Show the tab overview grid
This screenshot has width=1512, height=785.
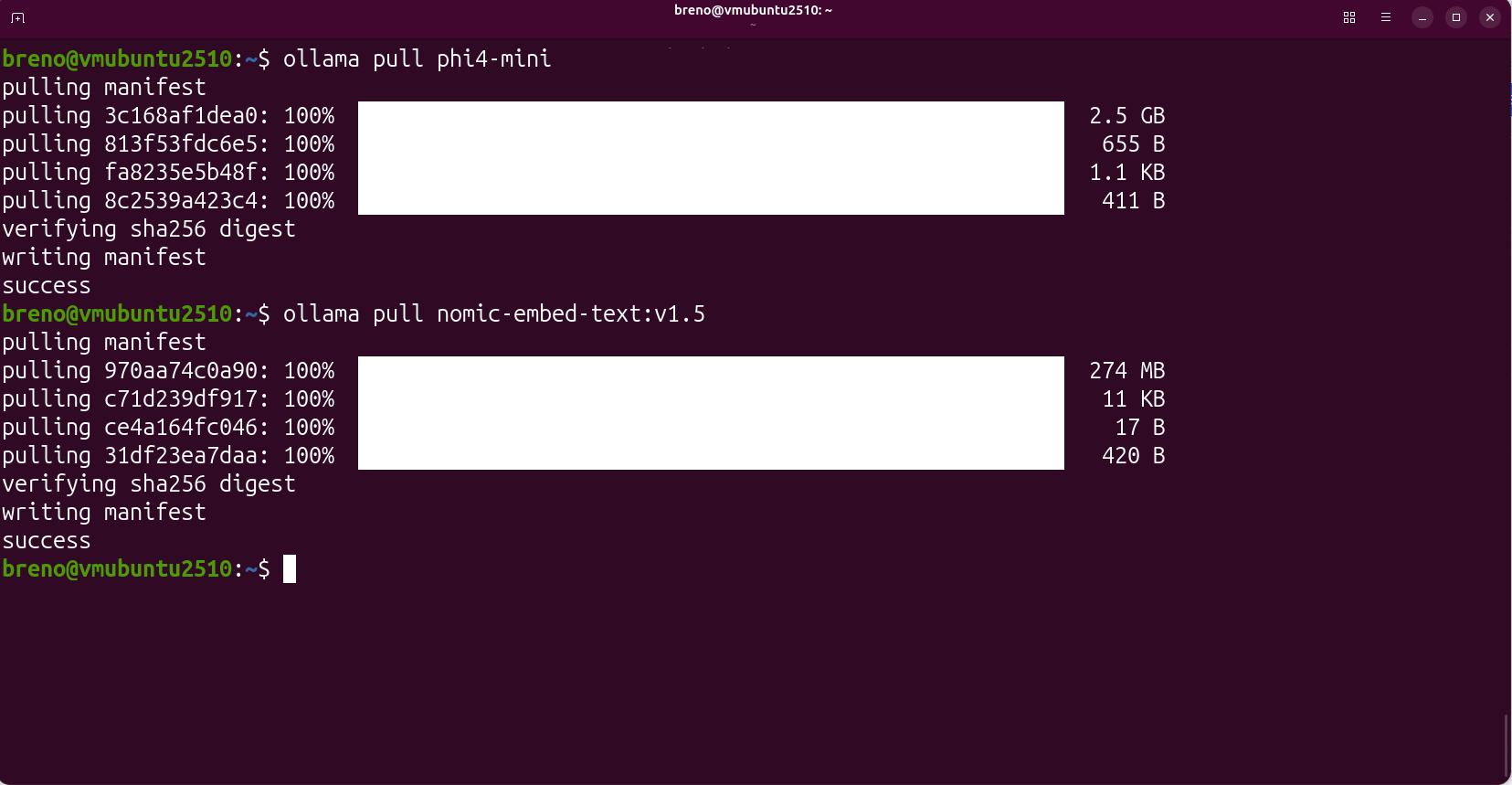(x=1349, y=17)
